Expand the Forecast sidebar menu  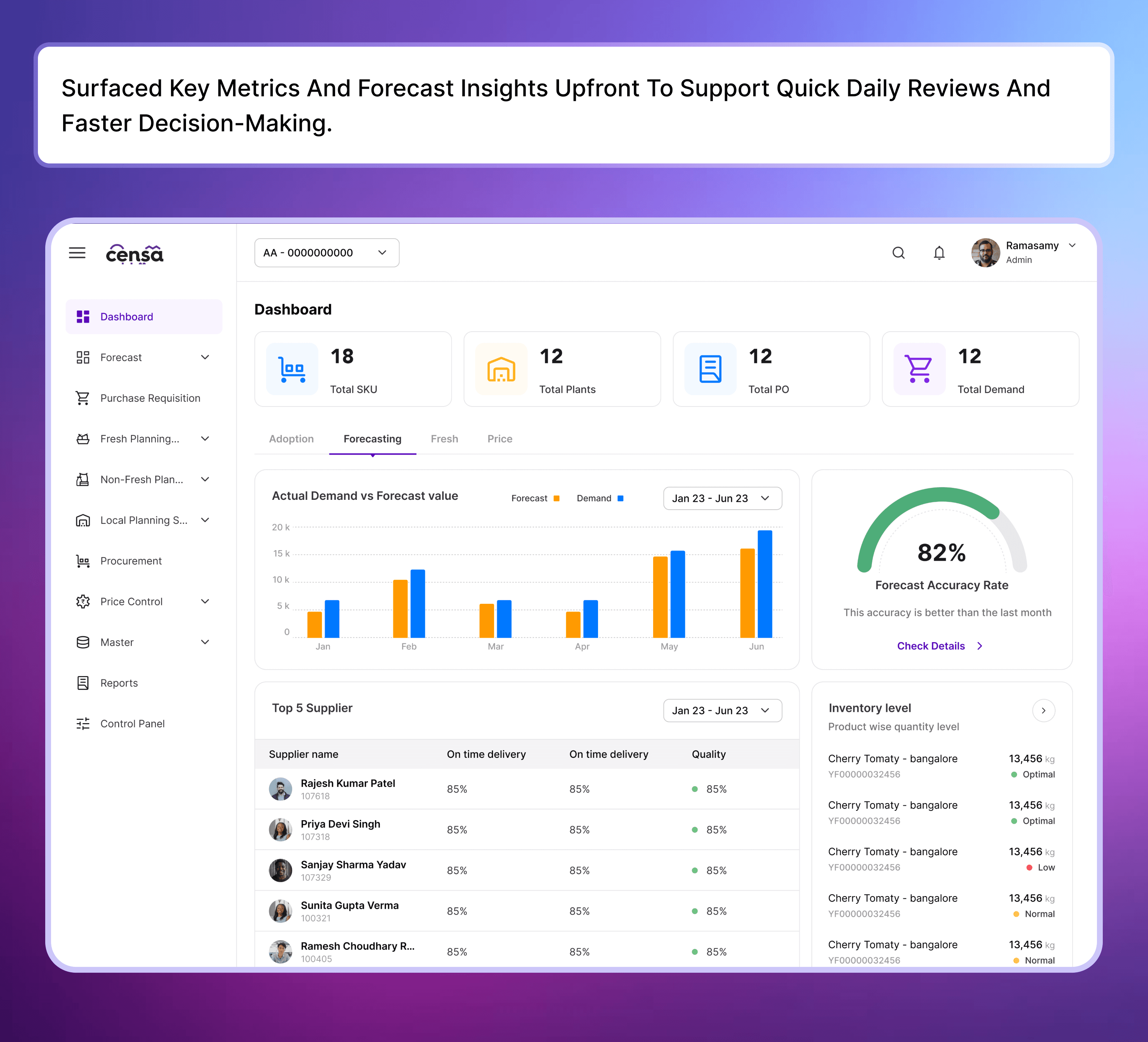(205, 357)
